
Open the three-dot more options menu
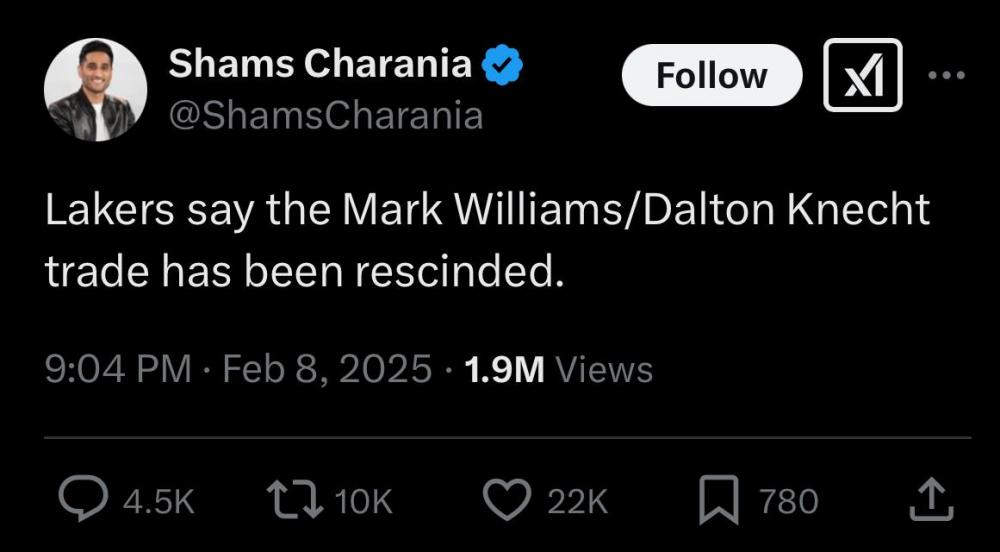point(946,75)
